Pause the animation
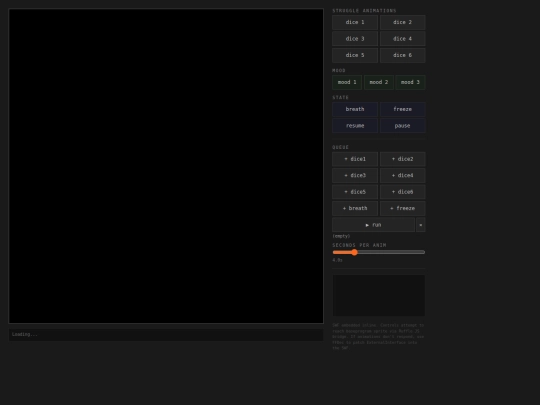Screen dimensions: 540x405 tap(402, 126)
